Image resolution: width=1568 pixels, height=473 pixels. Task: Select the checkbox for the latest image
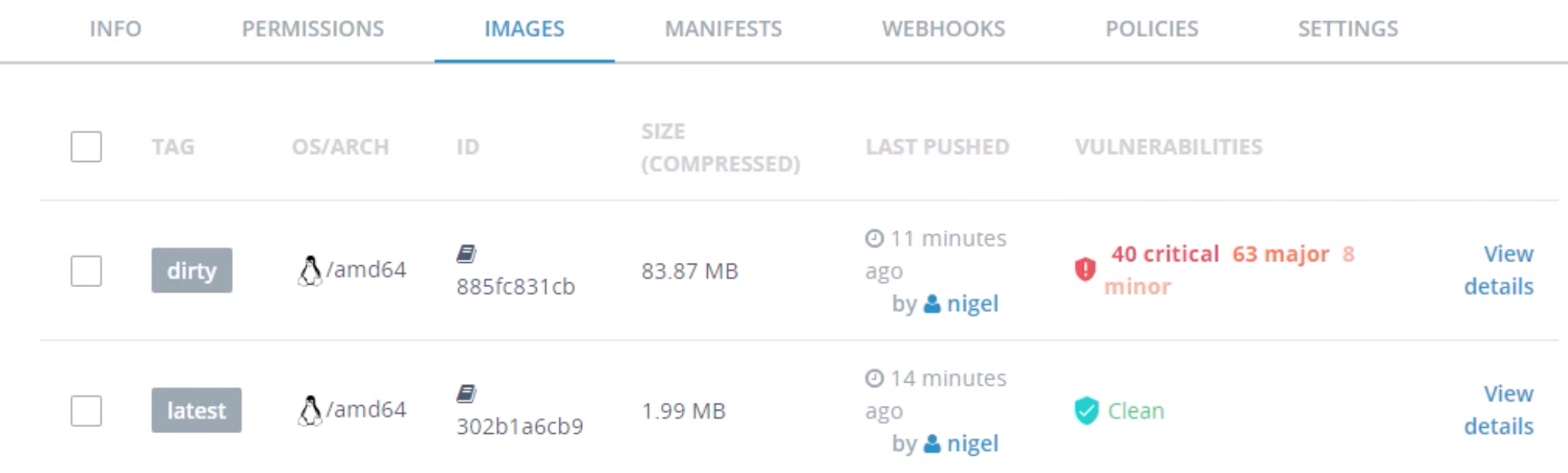(x=86, y=410)
